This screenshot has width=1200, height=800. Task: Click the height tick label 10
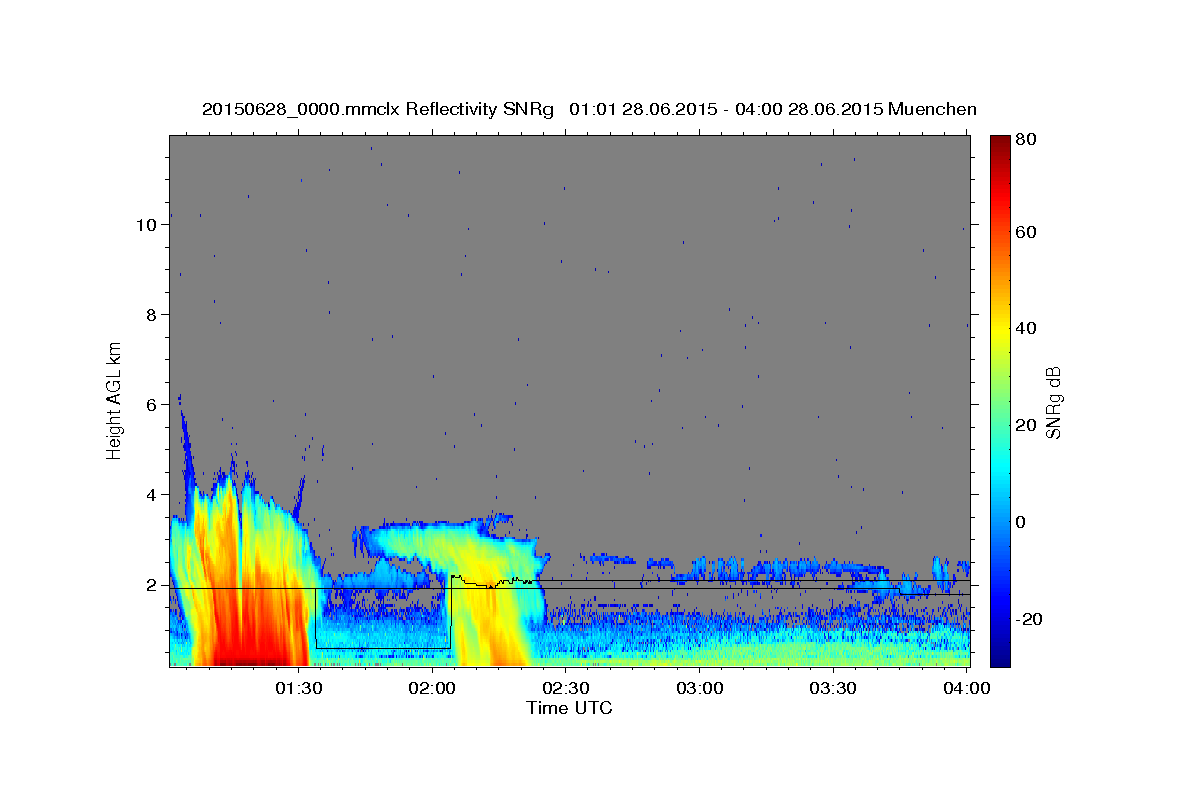coord(147,225)
